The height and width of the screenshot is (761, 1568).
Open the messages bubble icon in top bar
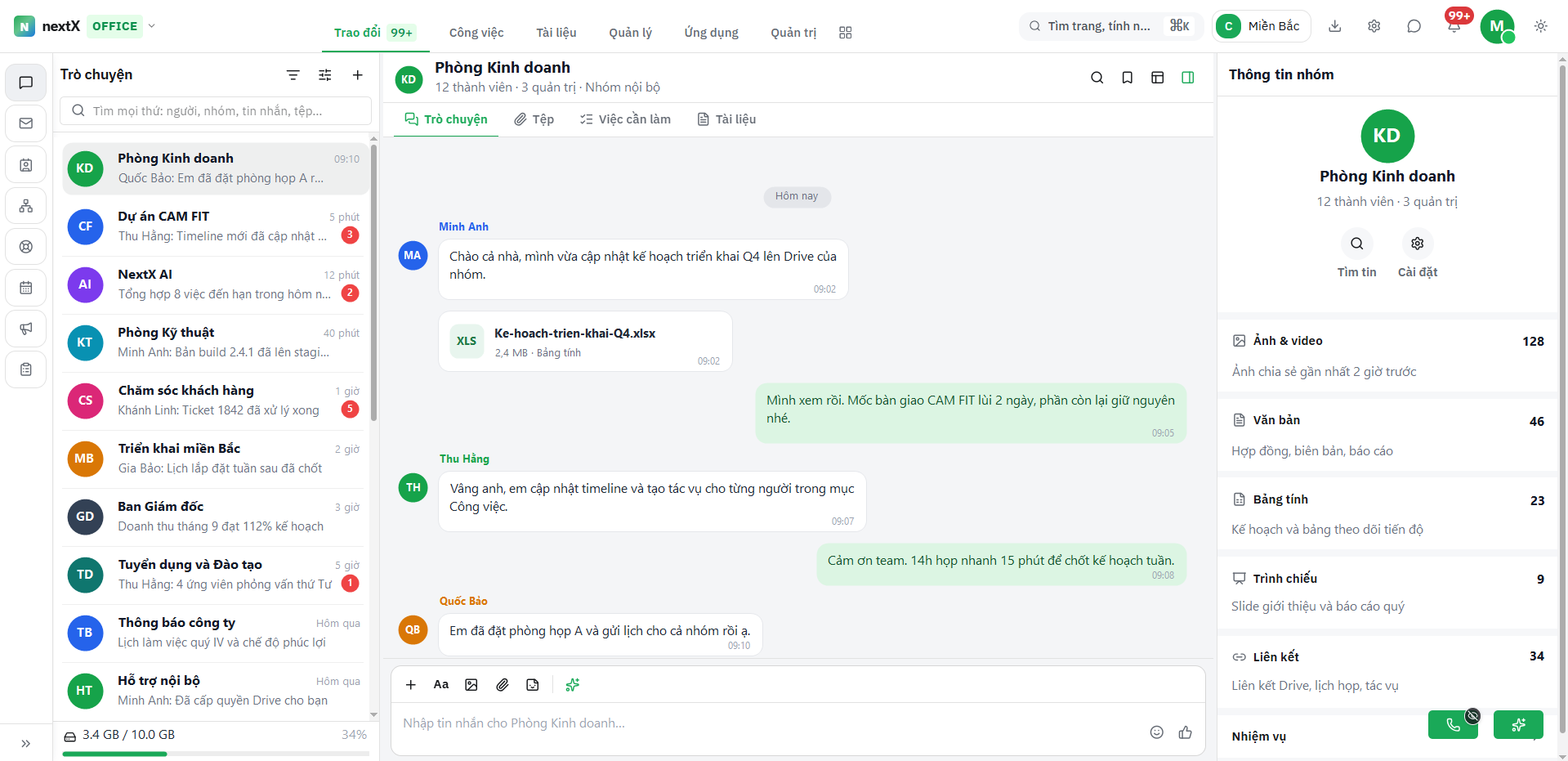point(1414,26)
